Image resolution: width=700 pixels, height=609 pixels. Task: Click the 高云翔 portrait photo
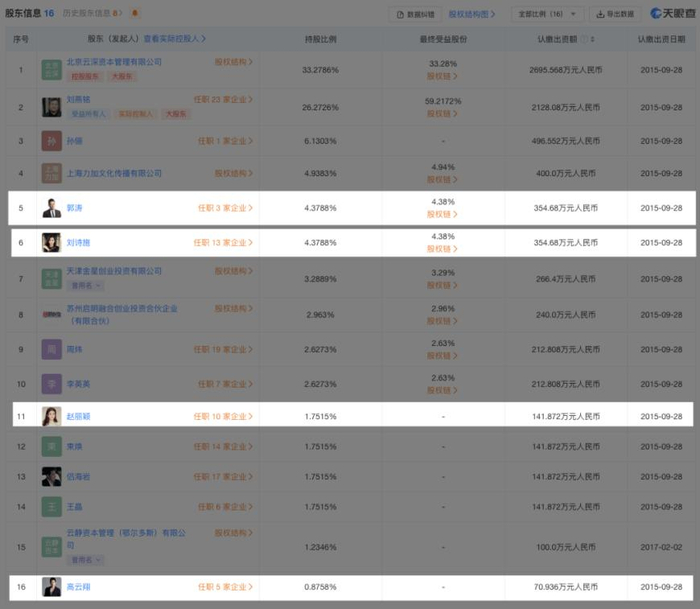click(51, 587)
